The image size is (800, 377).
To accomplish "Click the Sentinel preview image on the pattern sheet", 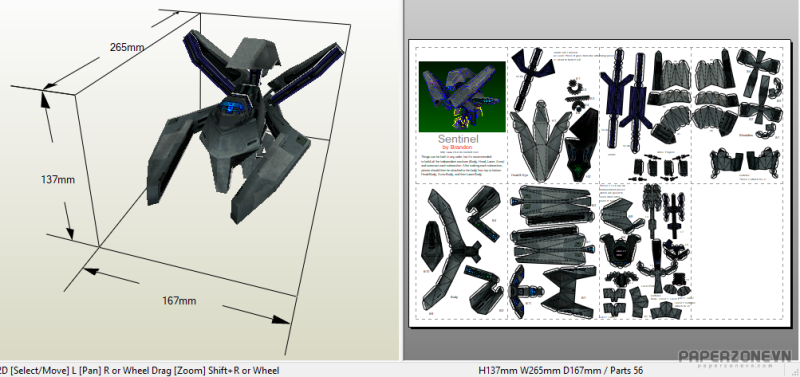I will coord(462,97).
